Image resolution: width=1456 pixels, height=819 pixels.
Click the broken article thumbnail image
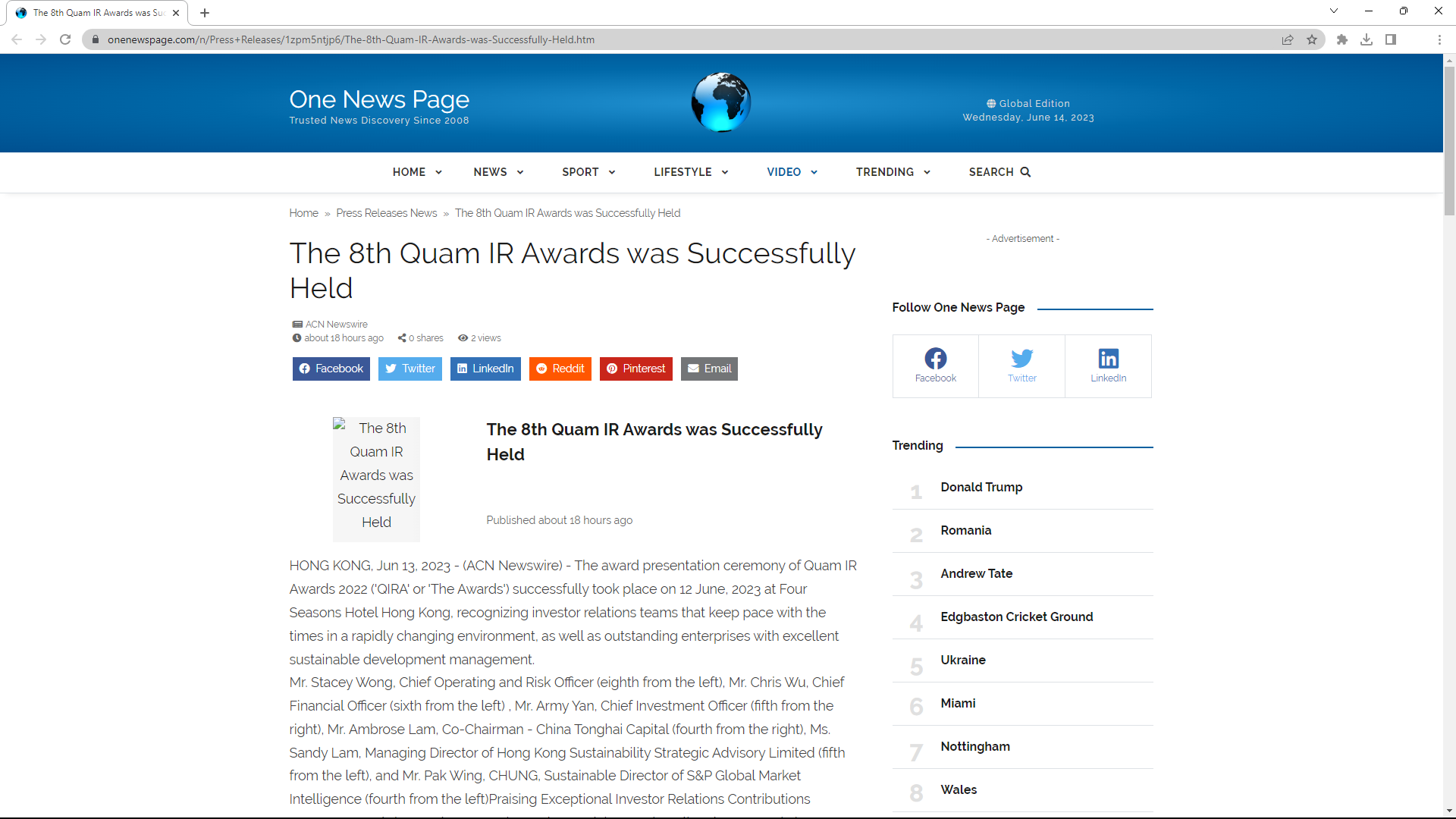click(376, 479)
